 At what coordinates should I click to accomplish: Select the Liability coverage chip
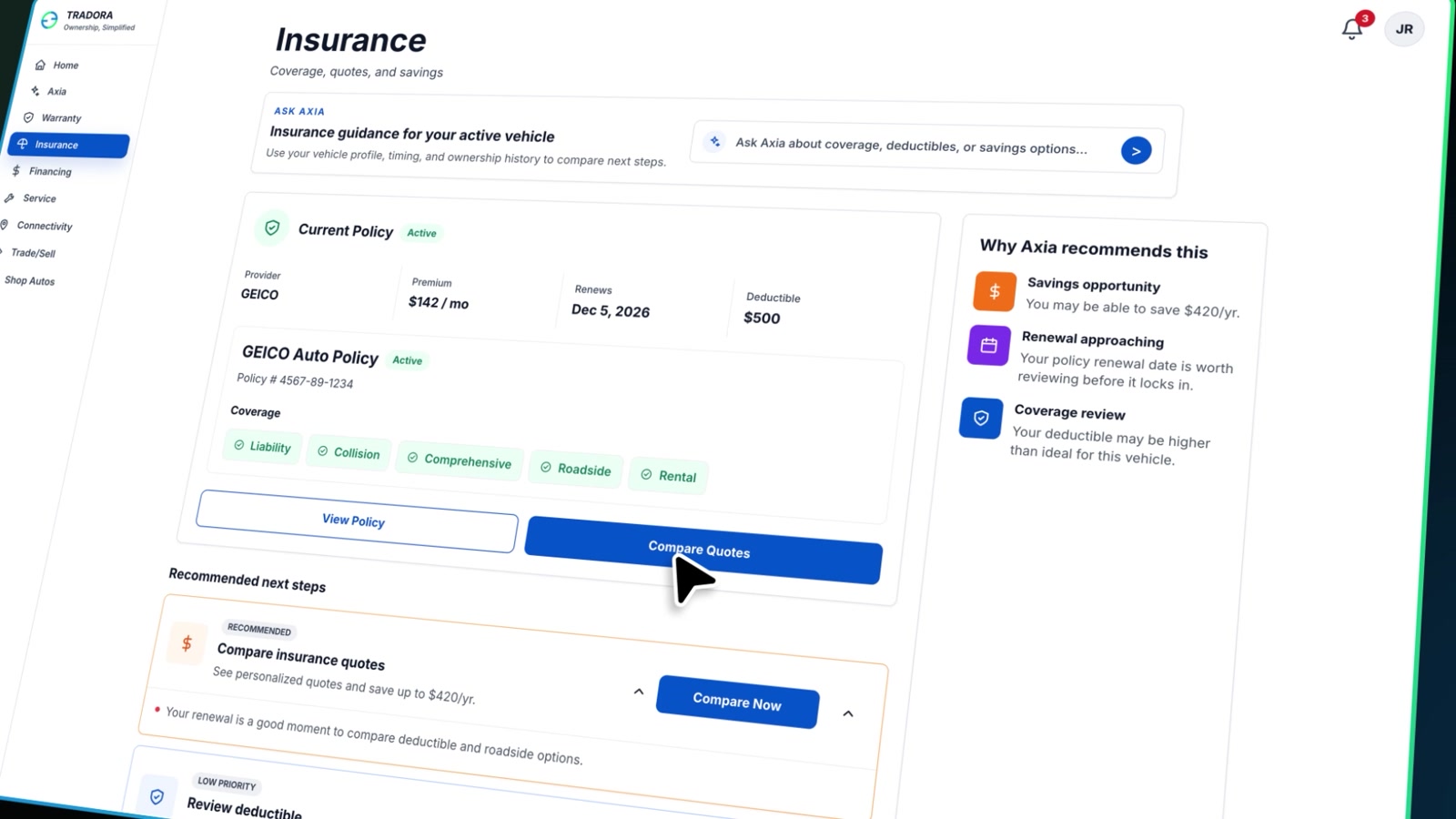point(262,447)
